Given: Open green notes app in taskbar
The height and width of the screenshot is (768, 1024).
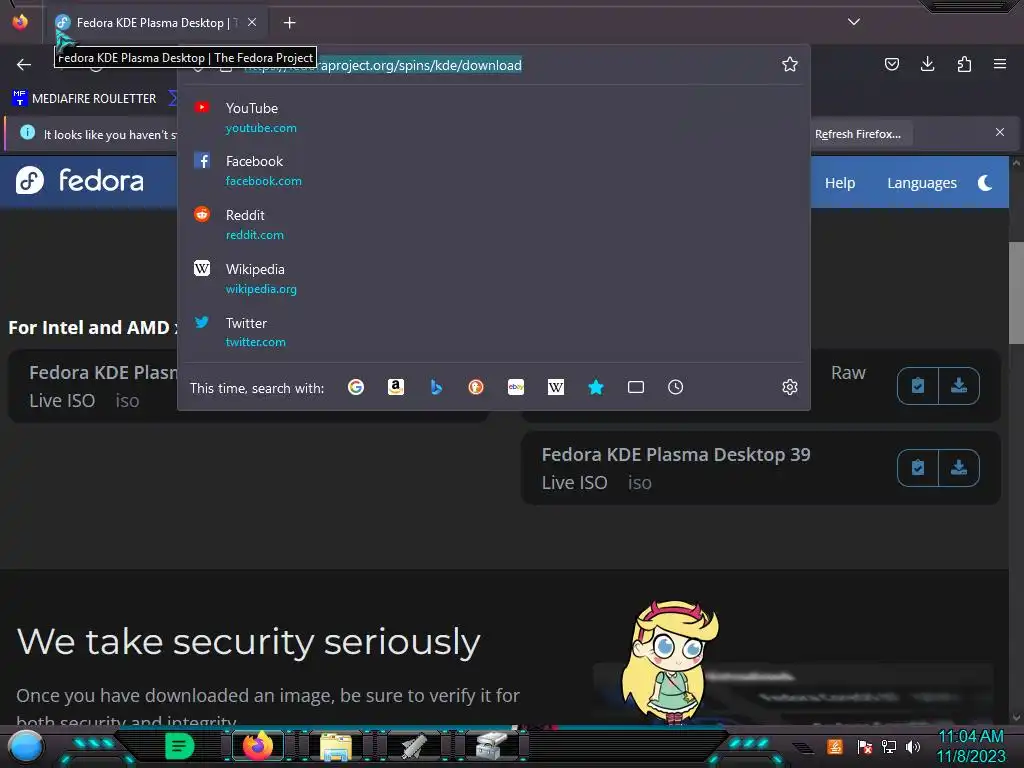Looking at the screenshot, I should (x=180, y=746).
